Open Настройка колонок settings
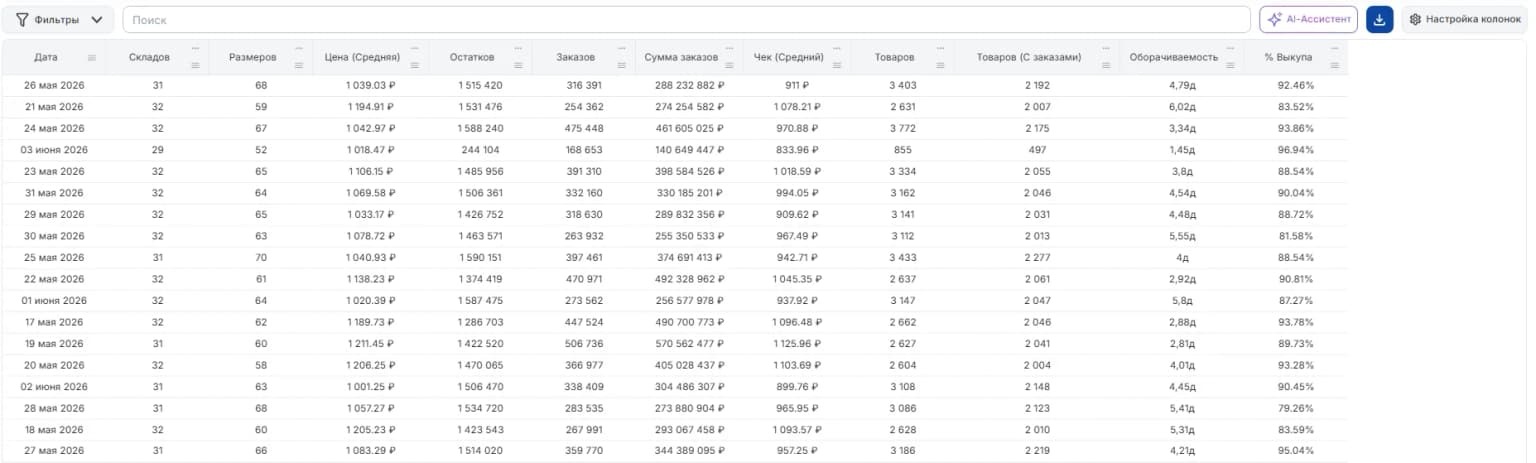1536x463 pixels. click(1464, 19)
